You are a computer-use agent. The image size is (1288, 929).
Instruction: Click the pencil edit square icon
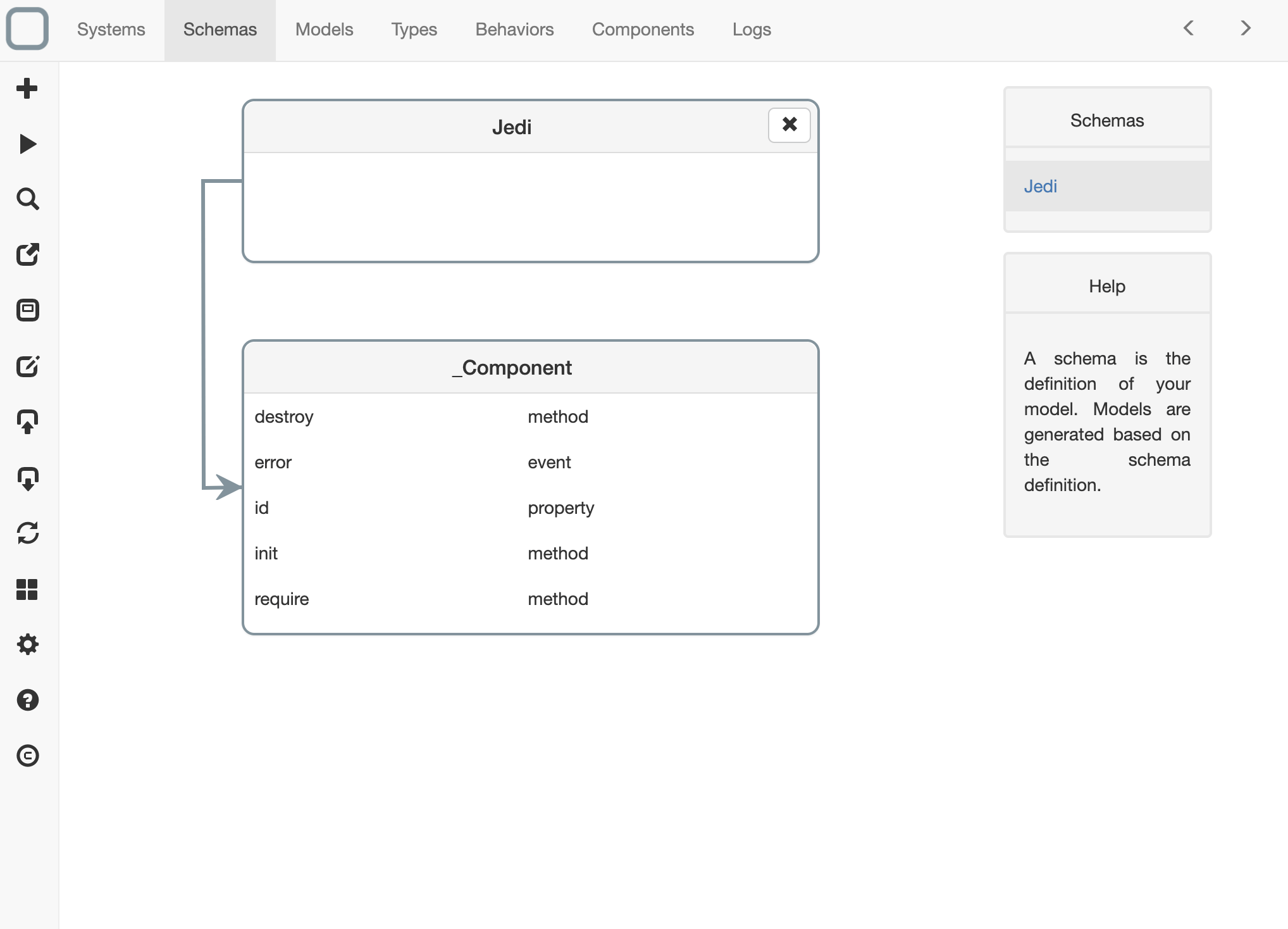[x=27, y=366]
